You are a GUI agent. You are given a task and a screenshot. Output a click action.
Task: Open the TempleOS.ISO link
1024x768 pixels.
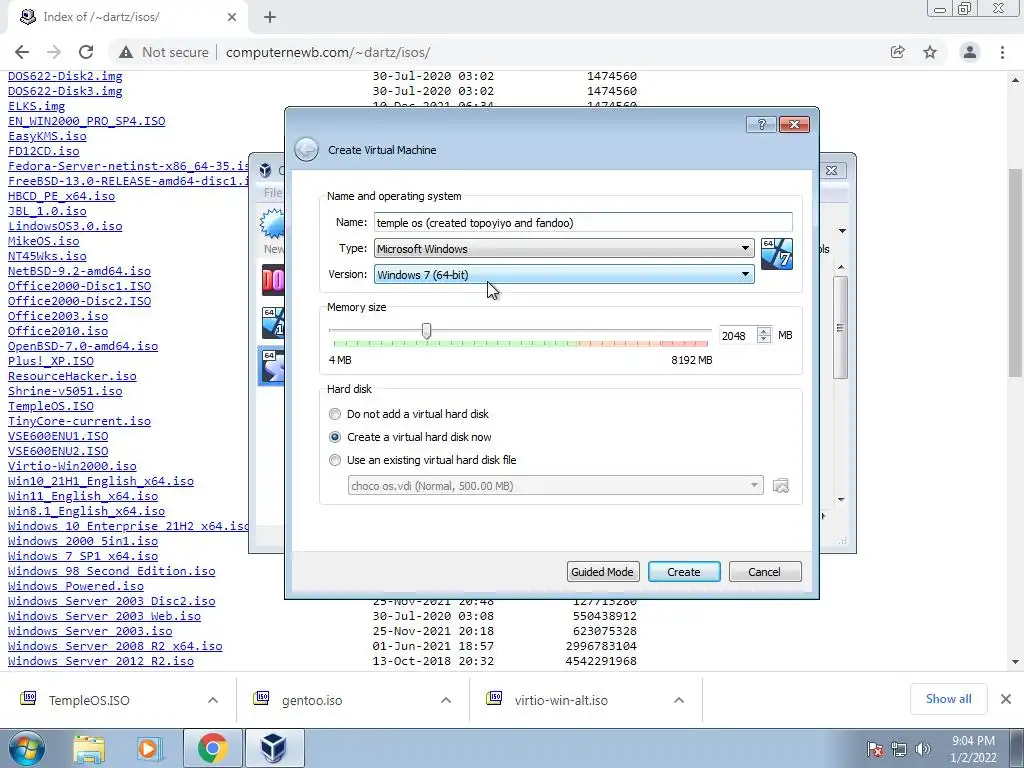[51, 406]
